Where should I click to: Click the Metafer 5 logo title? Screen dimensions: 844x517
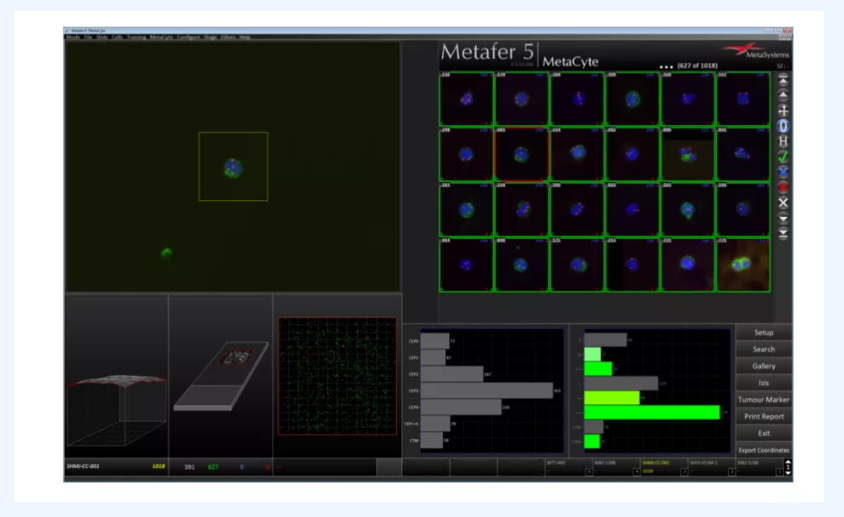487,52
